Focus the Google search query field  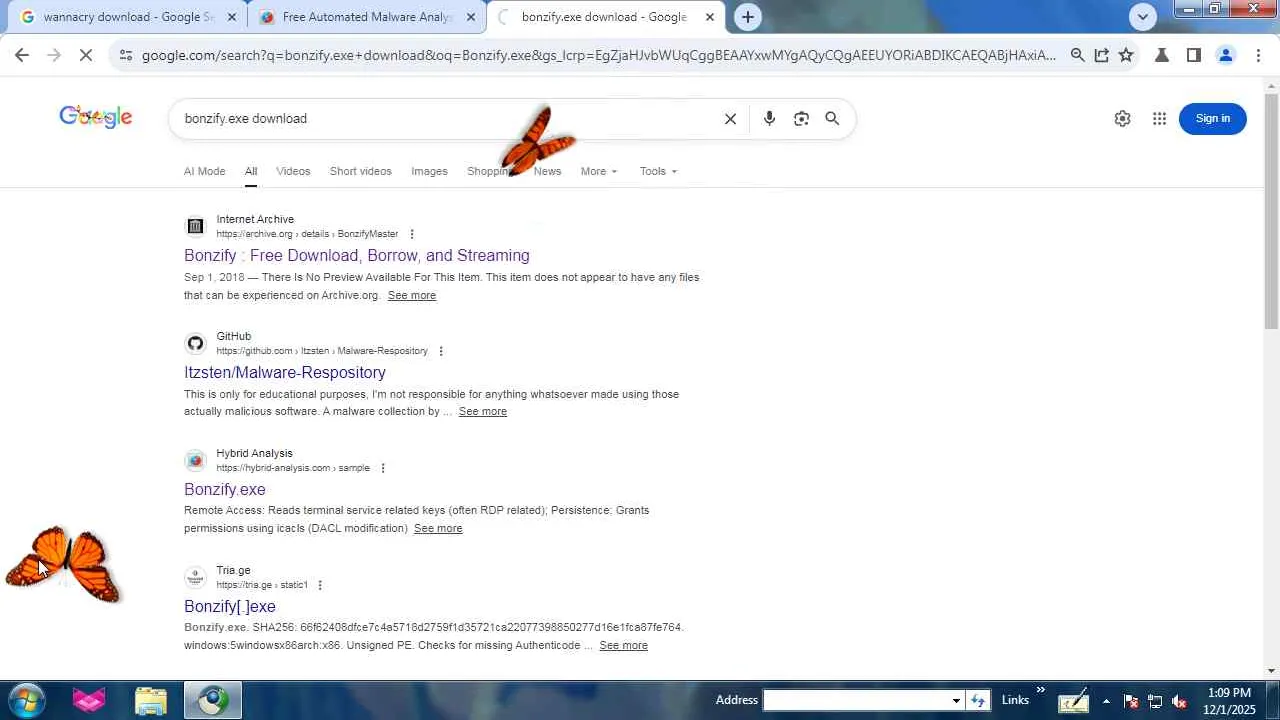pyautogui.click(x=445, y=119)
